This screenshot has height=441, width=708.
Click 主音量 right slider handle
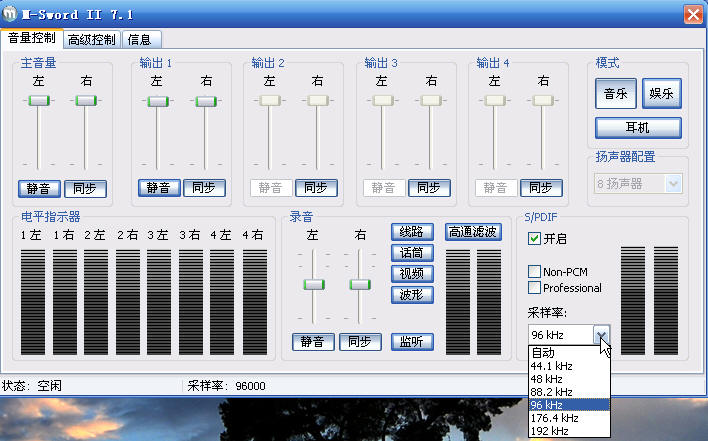[86, 100]
